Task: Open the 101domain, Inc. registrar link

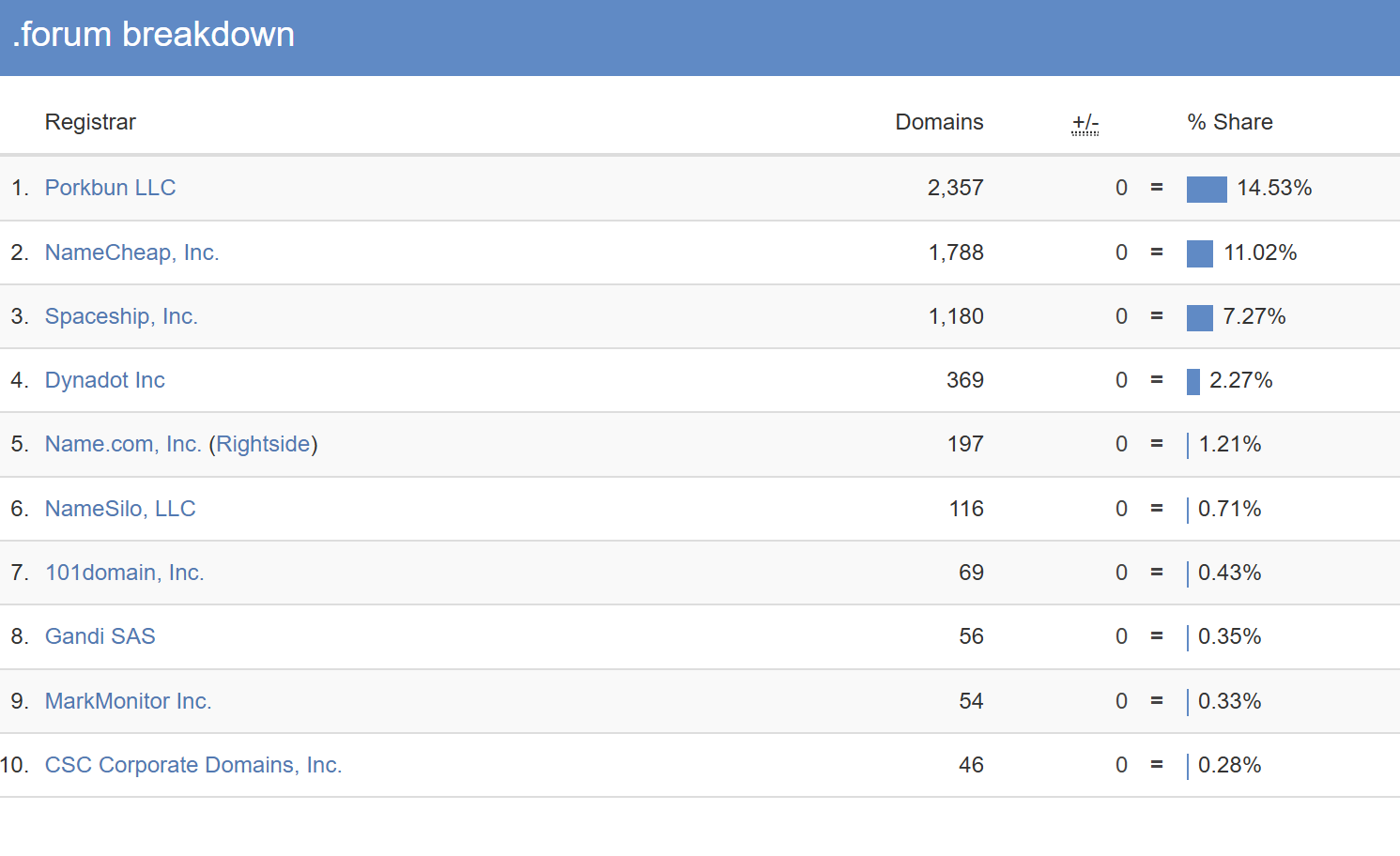Action: pos(124,573)
